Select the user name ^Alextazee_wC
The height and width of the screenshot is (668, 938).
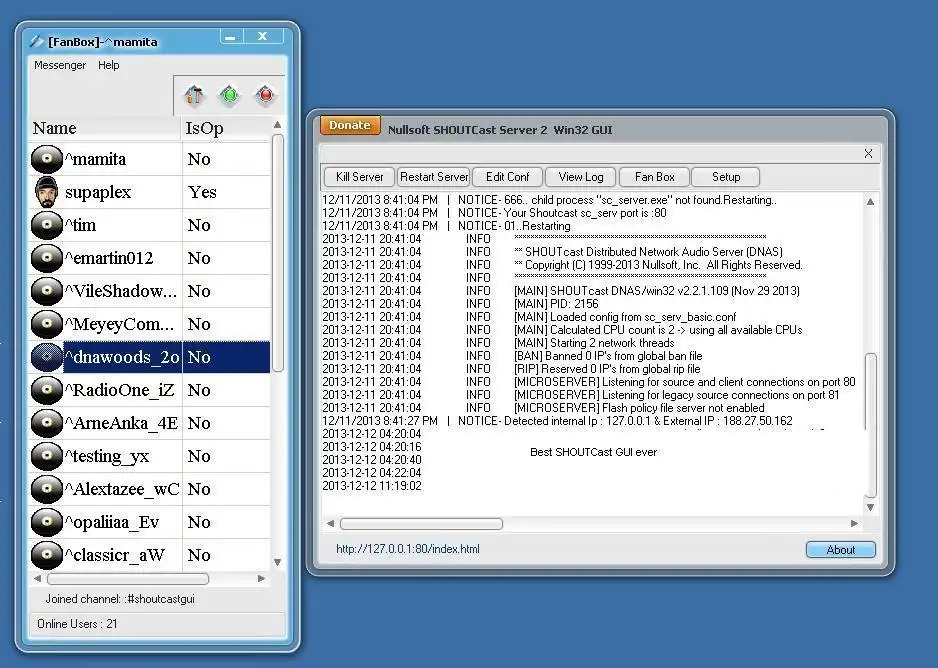(x=122, y=489)
